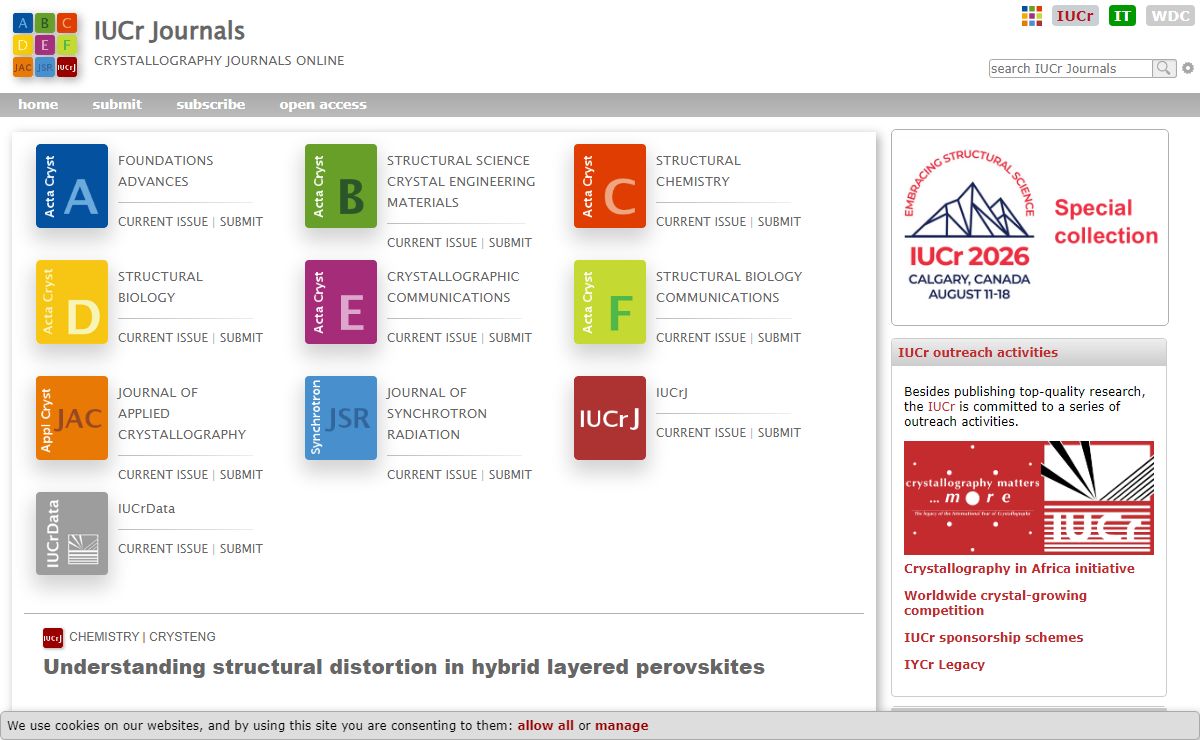Click the colored squares grid icon near IUCr button
The height and width of the screenshot is (740, 1200).
tap(1032, 15)
